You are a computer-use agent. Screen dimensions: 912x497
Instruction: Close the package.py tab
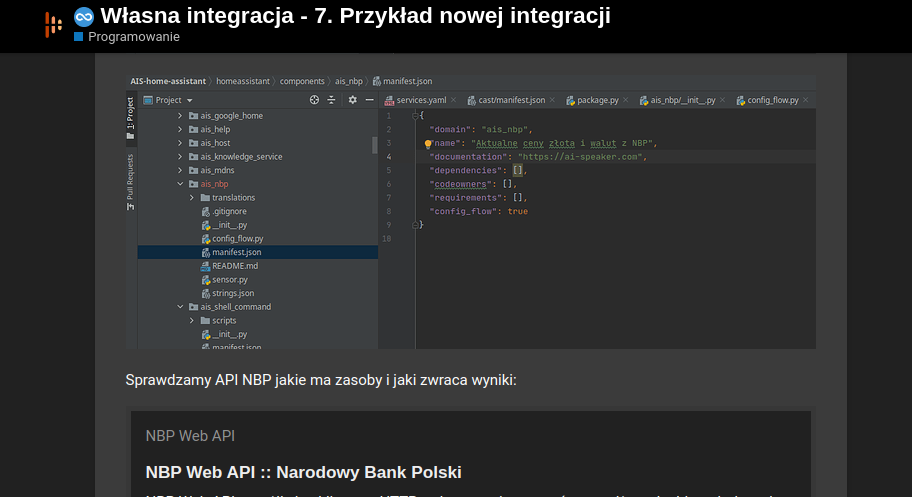point(626,100)
